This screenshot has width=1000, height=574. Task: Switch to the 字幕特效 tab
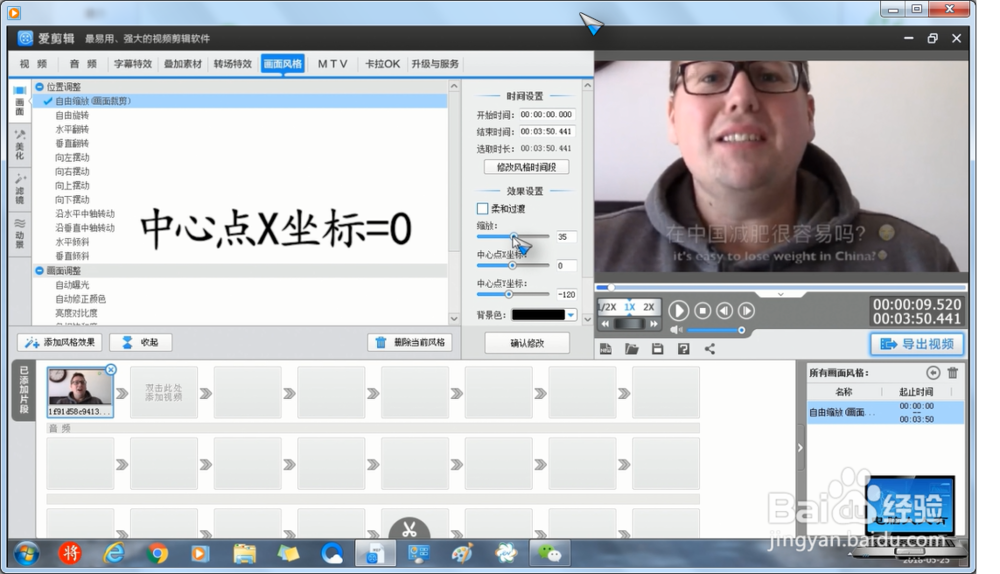(133, 64)
